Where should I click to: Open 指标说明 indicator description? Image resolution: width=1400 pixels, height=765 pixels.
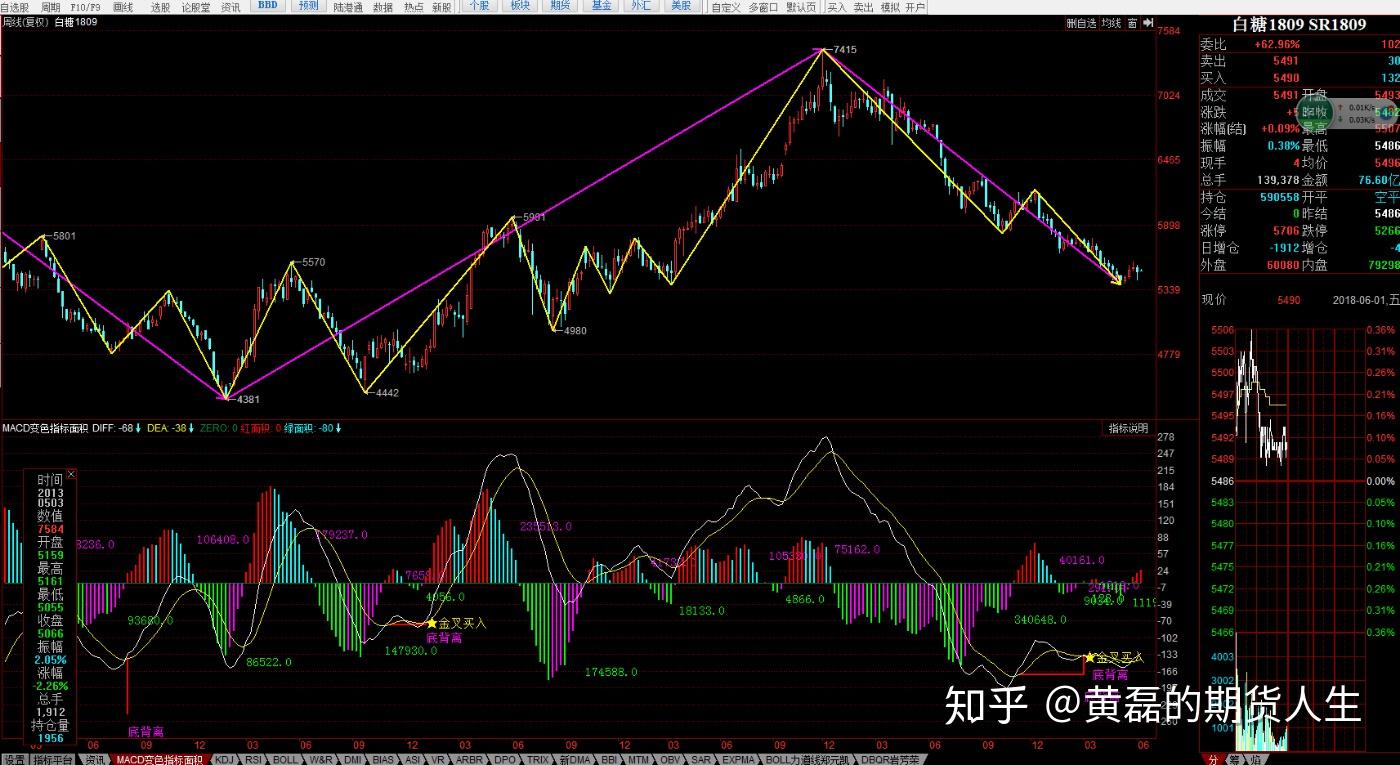(1127, 428)
